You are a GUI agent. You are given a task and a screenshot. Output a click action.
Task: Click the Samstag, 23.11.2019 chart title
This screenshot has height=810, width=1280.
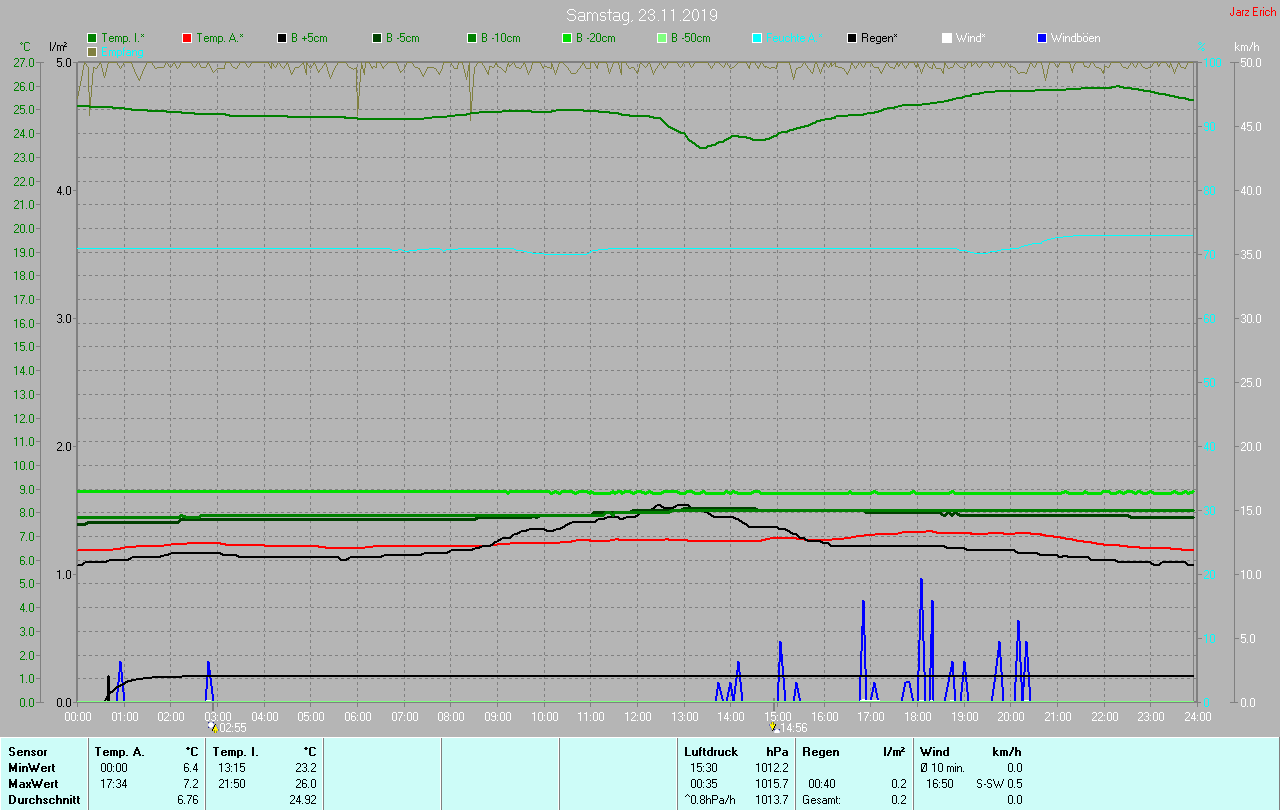pos(641,15)
